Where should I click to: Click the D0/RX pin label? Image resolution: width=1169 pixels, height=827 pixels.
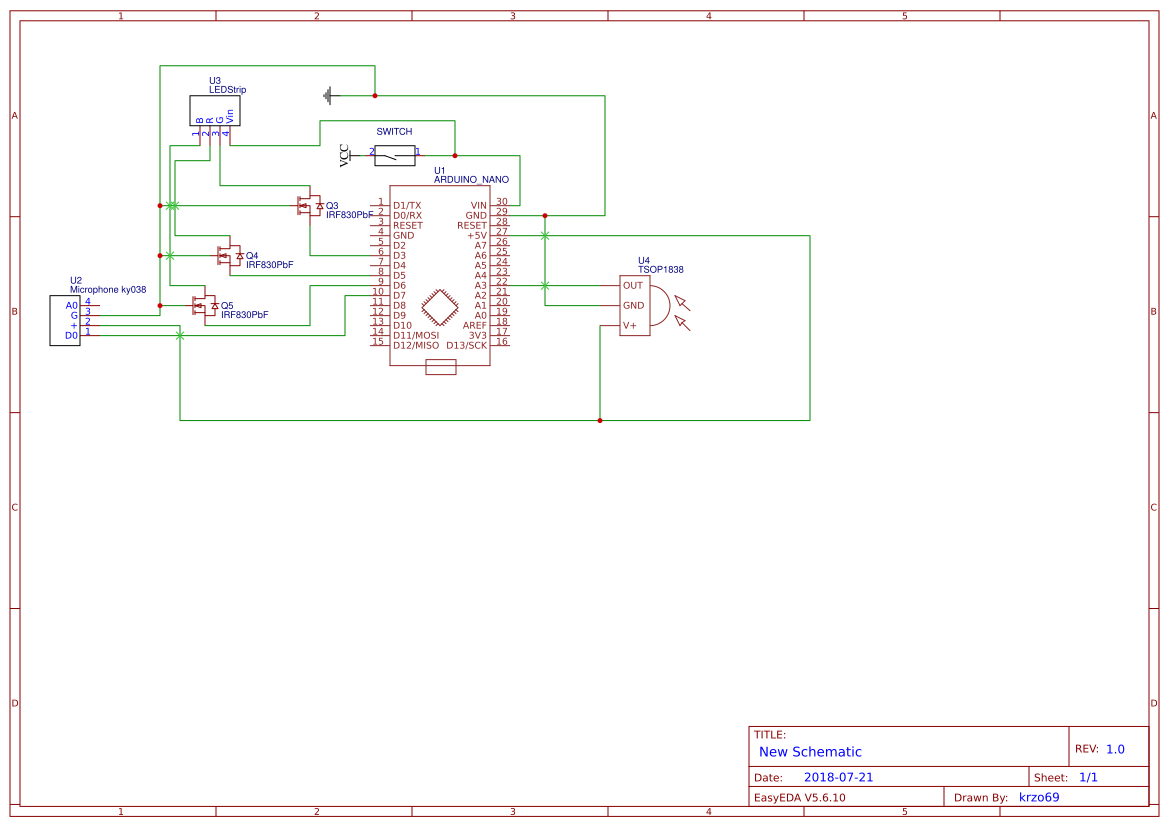408,216
